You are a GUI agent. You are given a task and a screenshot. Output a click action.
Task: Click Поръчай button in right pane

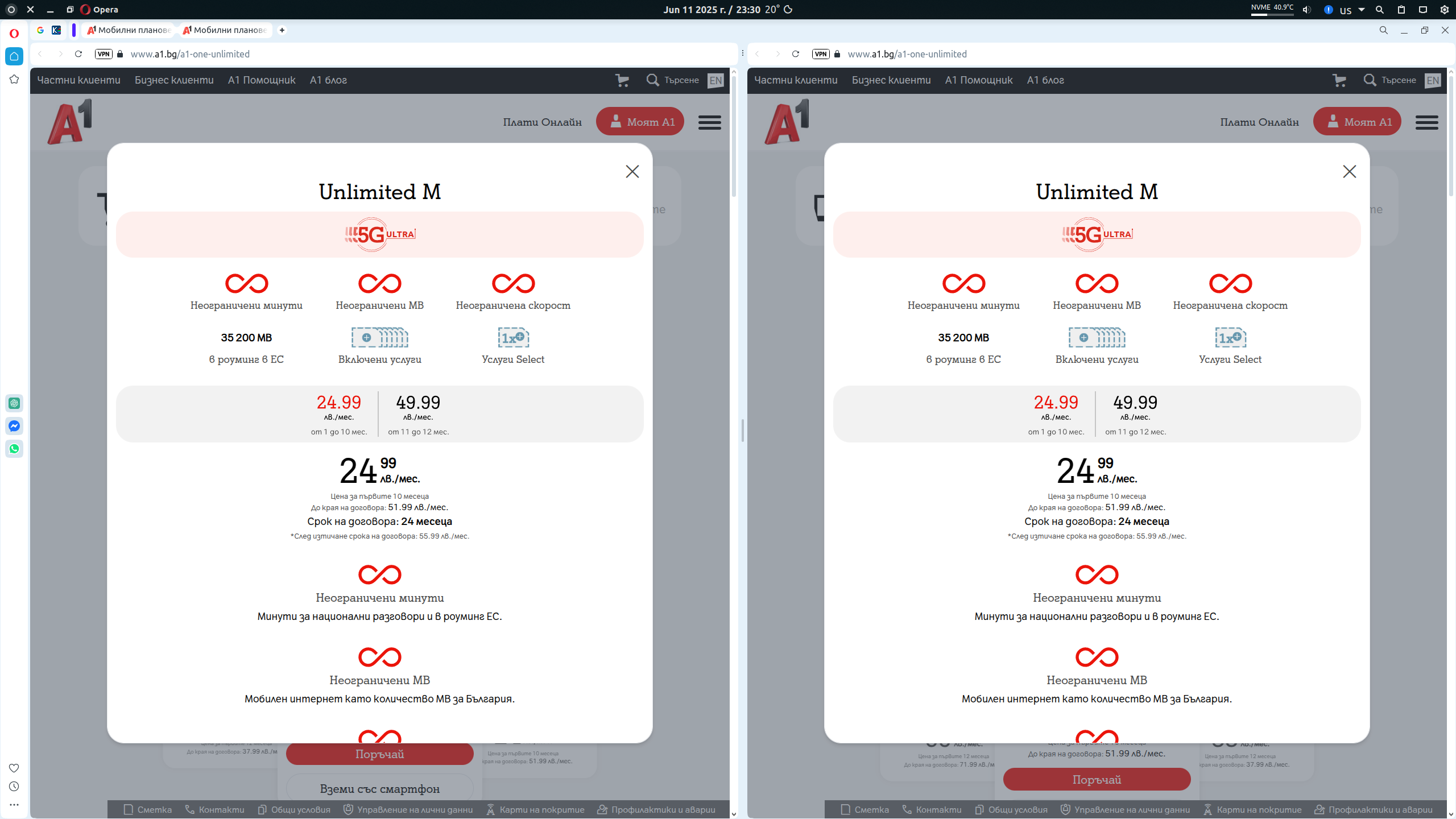(x=1097, y=780)
